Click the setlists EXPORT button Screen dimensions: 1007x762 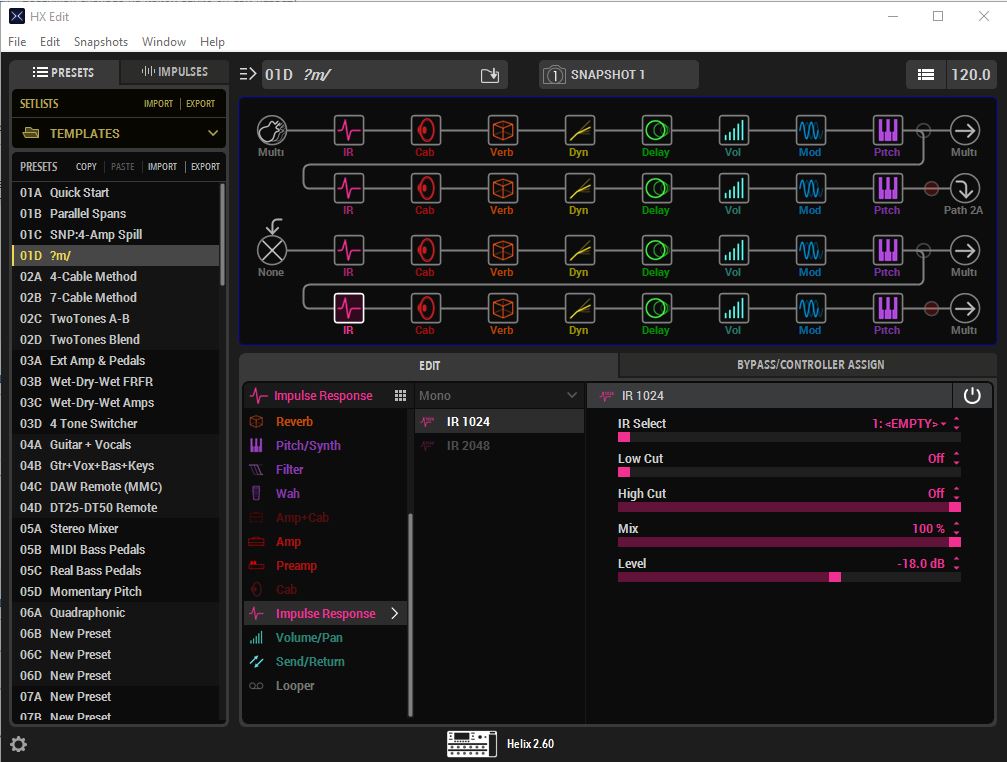point(200,103)
